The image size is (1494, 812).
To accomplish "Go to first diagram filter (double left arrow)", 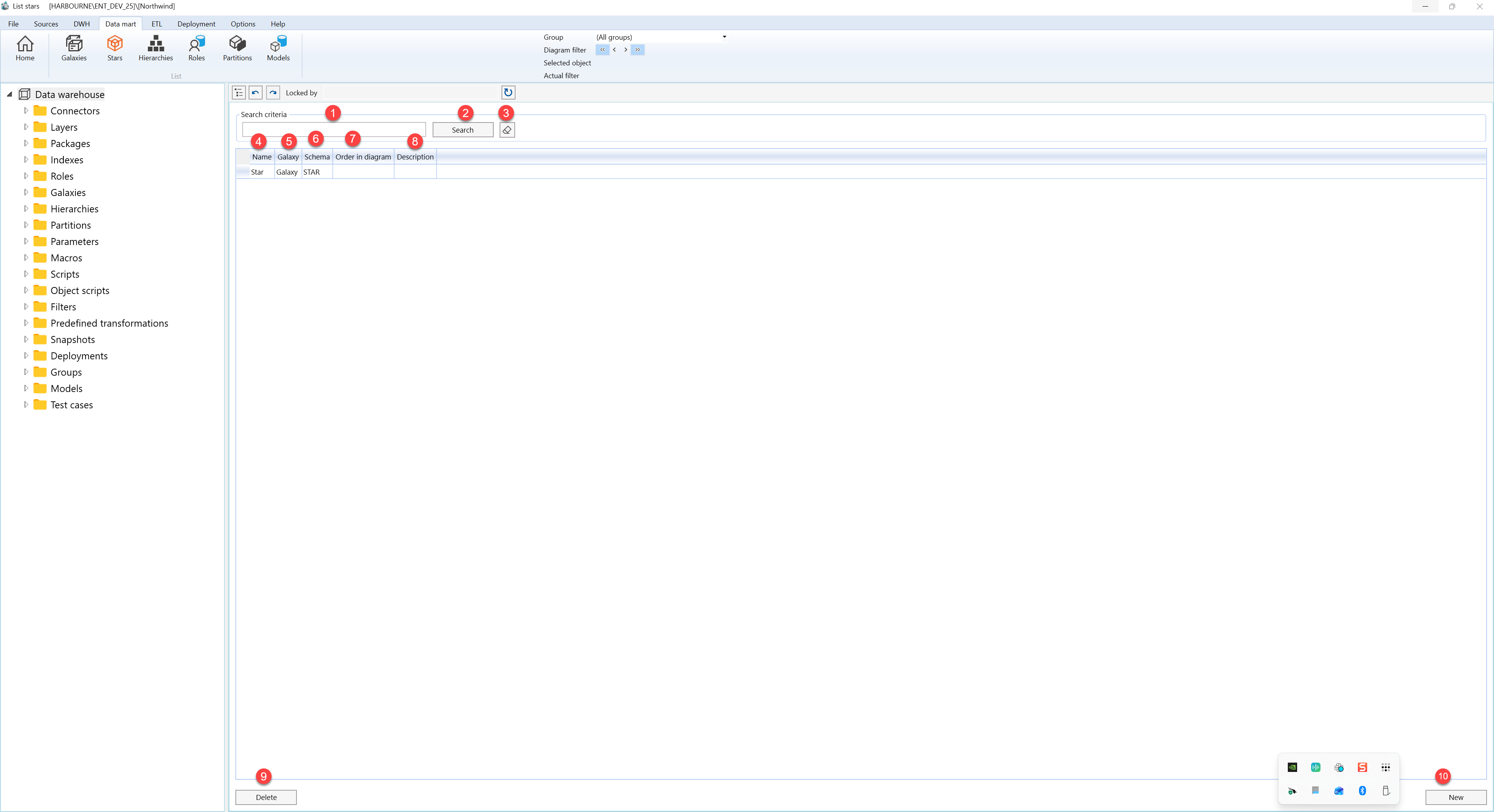I will (602, 50).
